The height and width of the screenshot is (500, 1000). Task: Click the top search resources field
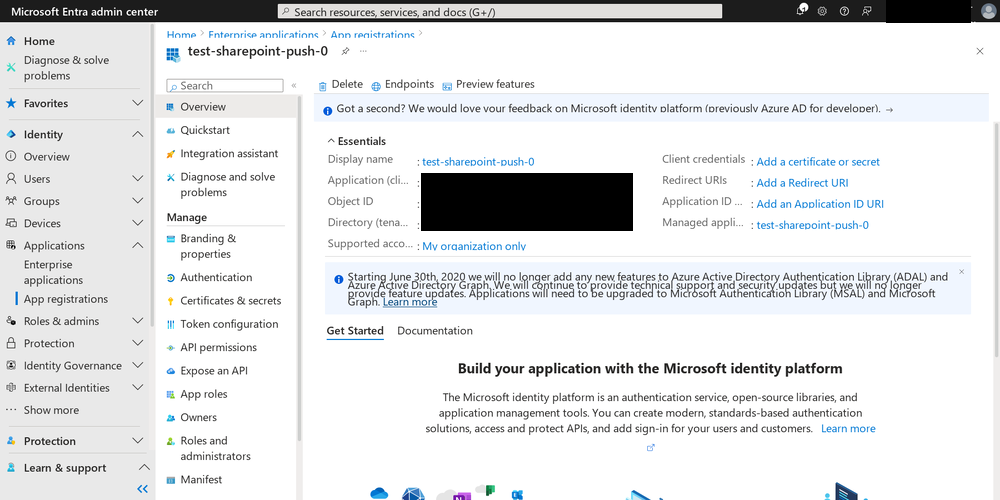click(500, 11)
